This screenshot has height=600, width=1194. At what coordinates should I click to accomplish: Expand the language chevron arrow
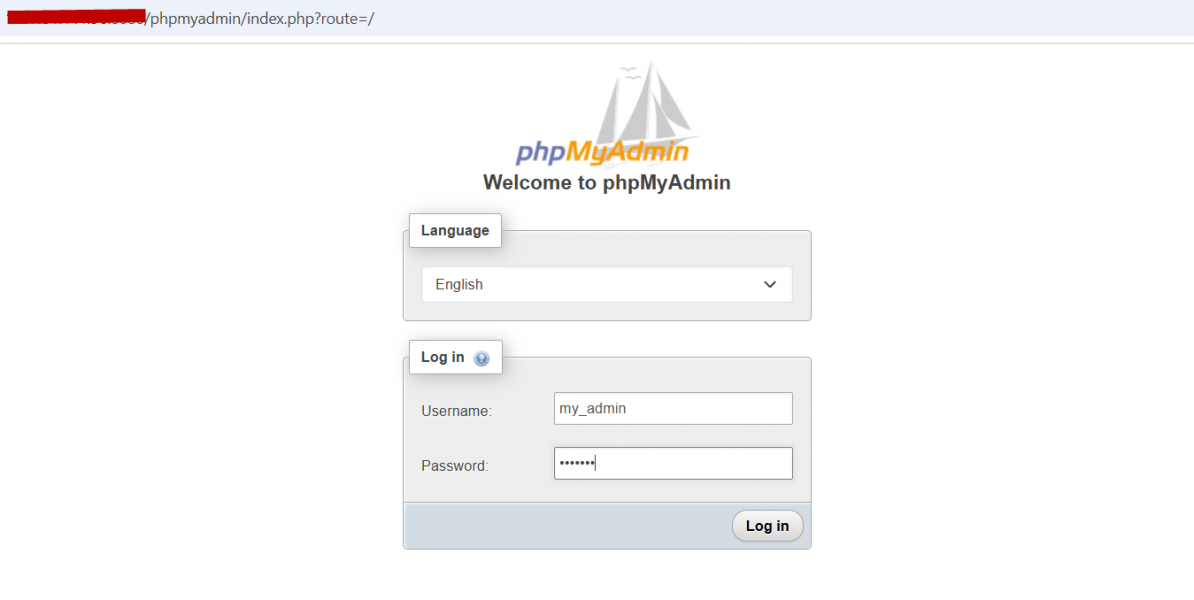tap(770, 285)
